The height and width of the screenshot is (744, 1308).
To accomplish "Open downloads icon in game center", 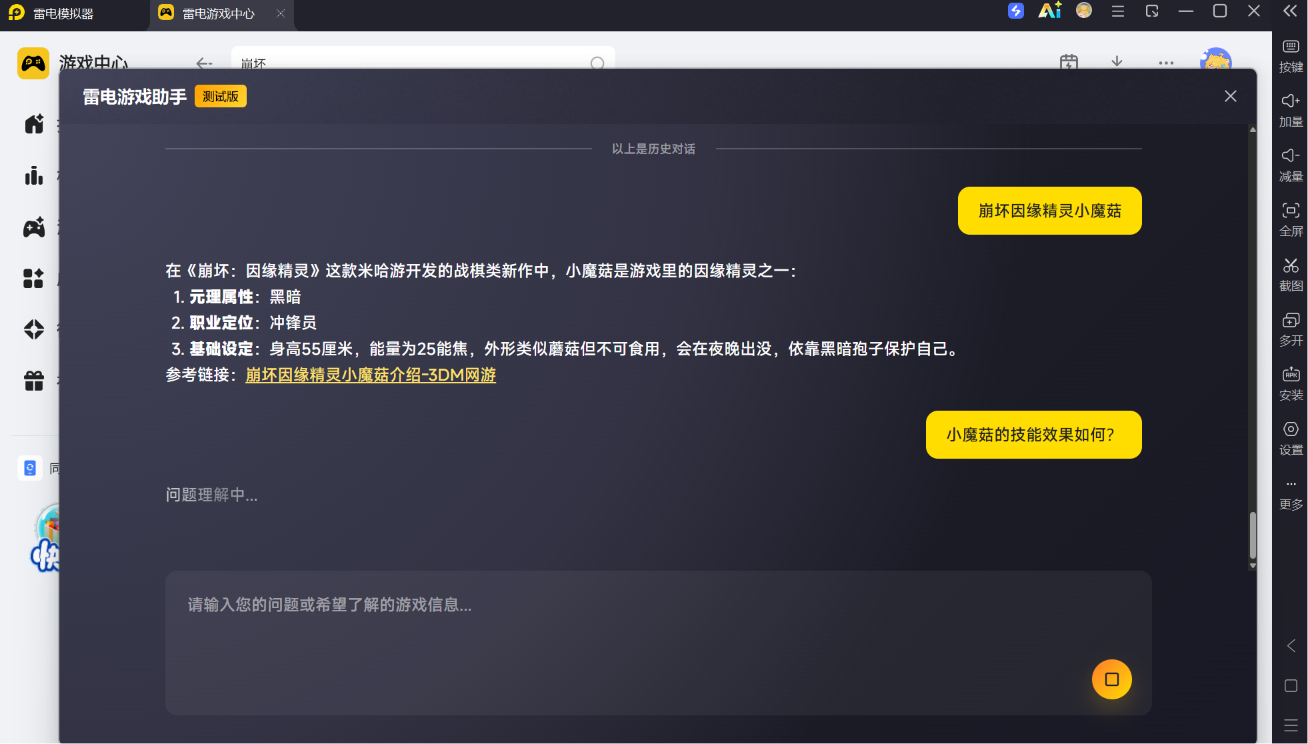I will 1117,62.
